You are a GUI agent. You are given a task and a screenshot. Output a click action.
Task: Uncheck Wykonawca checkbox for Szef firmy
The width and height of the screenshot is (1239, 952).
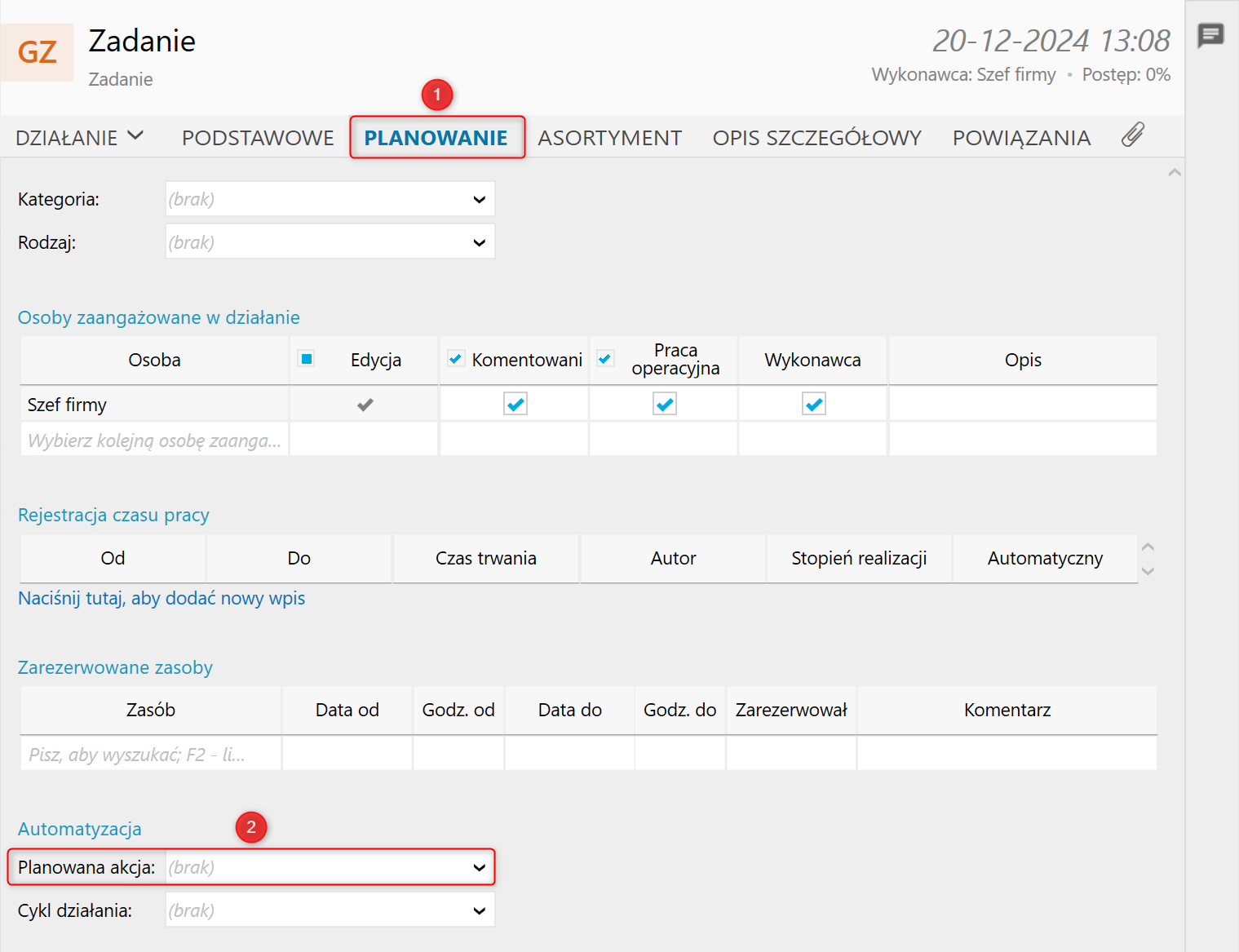pyautogui.click(x=813, y=404)
